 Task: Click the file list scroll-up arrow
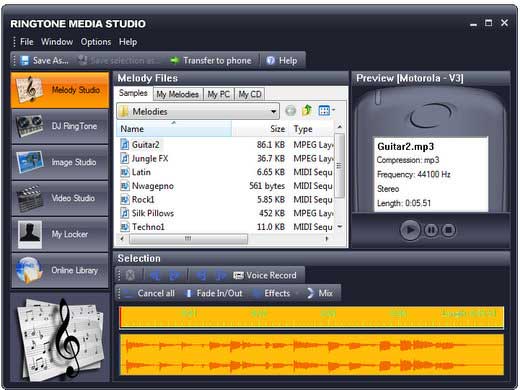coord(340,127)
